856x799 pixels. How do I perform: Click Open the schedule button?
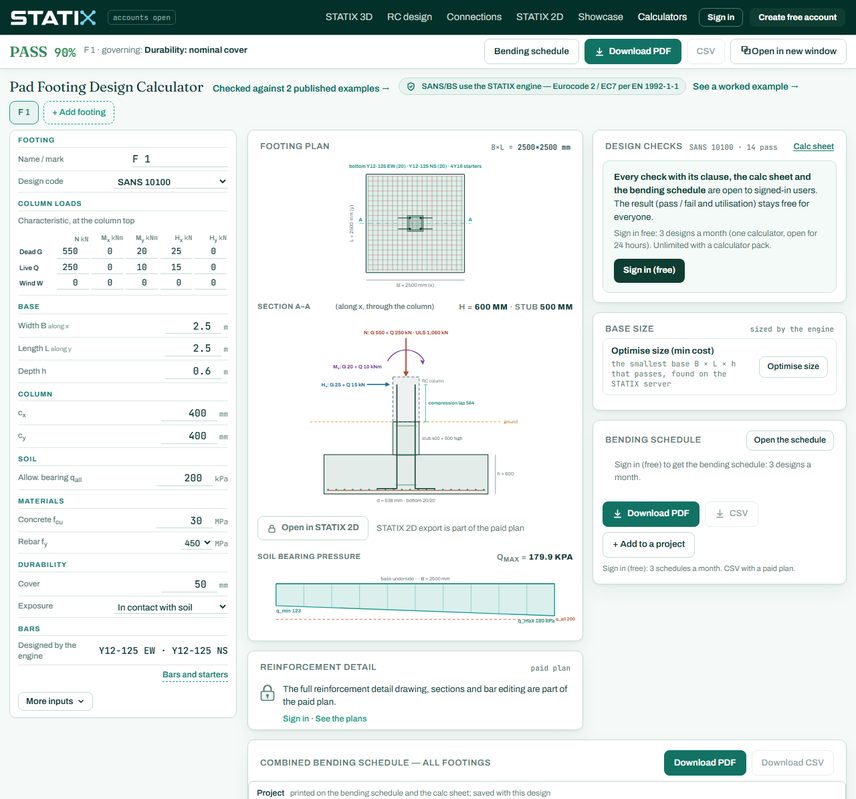[x=789, y=440]
